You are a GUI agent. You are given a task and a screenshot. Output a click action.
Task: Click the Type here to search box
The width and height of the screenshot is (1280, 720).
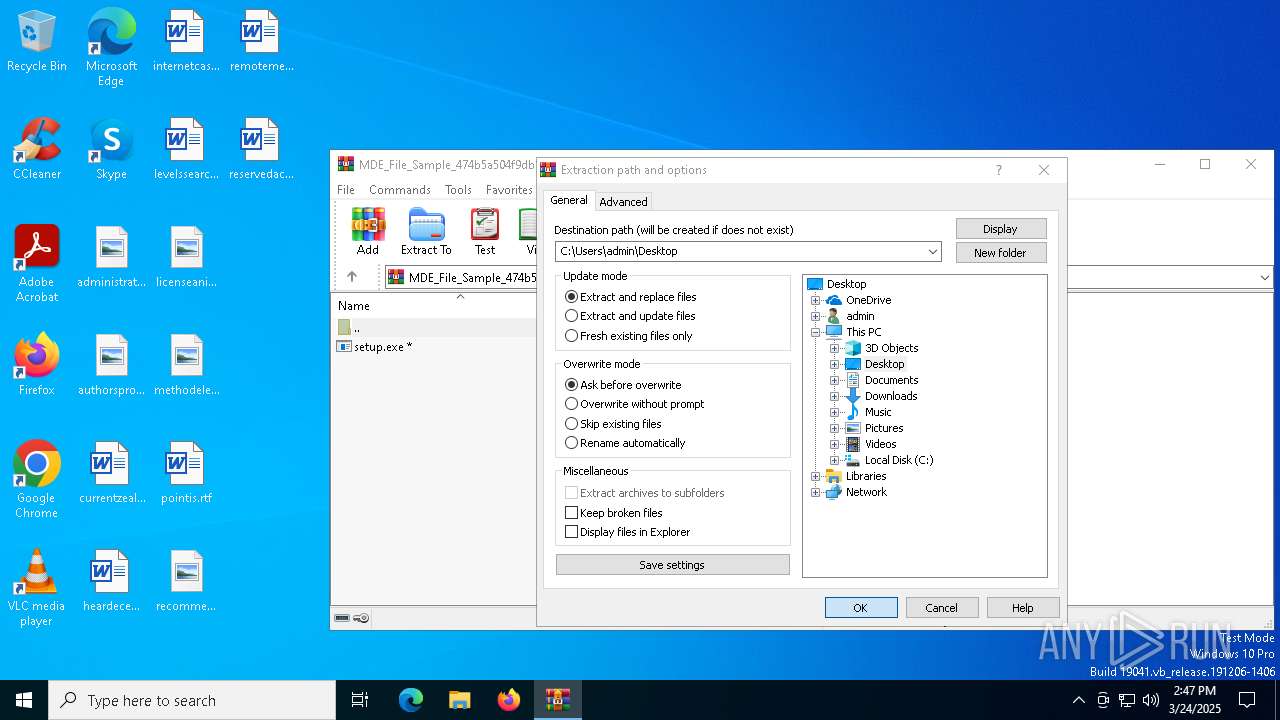(x=192, y=700)
